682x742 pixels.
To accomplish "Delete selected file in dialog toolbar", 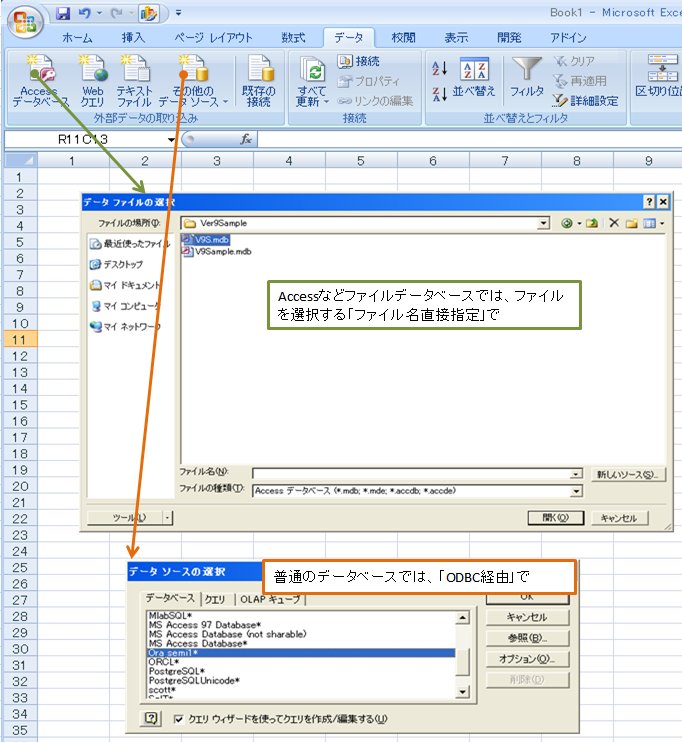I will pos(614,223).
